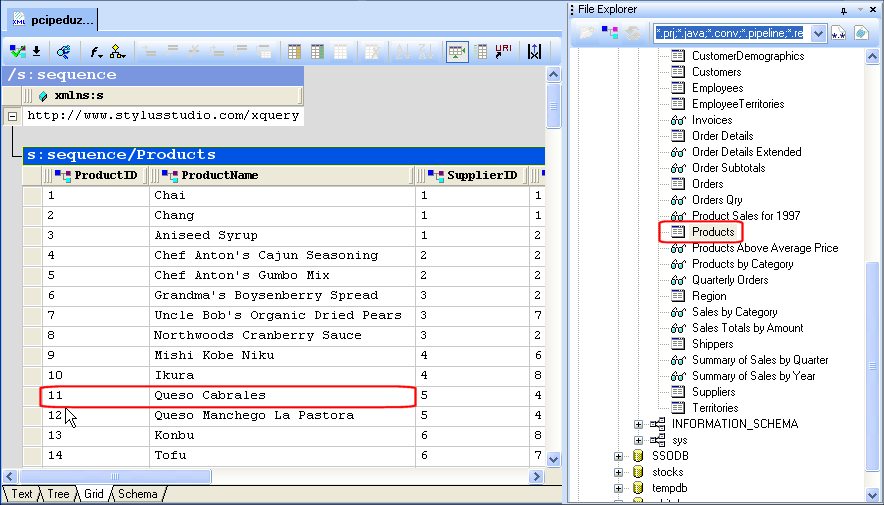Pin the File Explorer panel with pushpin
The image size is (884, 505).
coord(843,10)
